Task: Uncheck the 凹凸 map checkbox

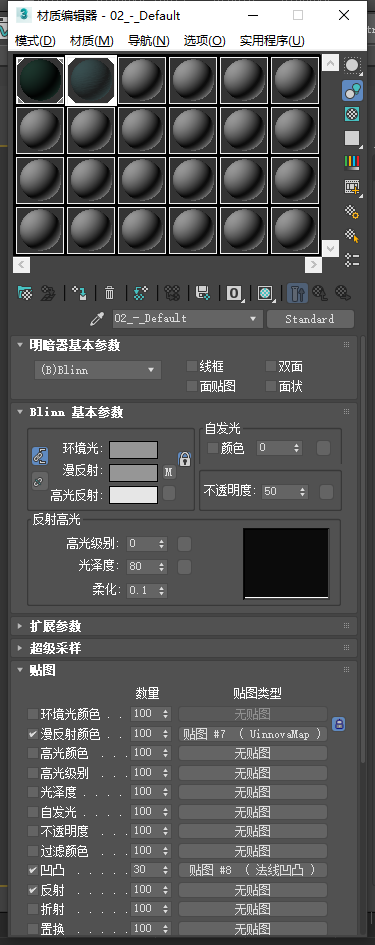Action: point(33,870)
